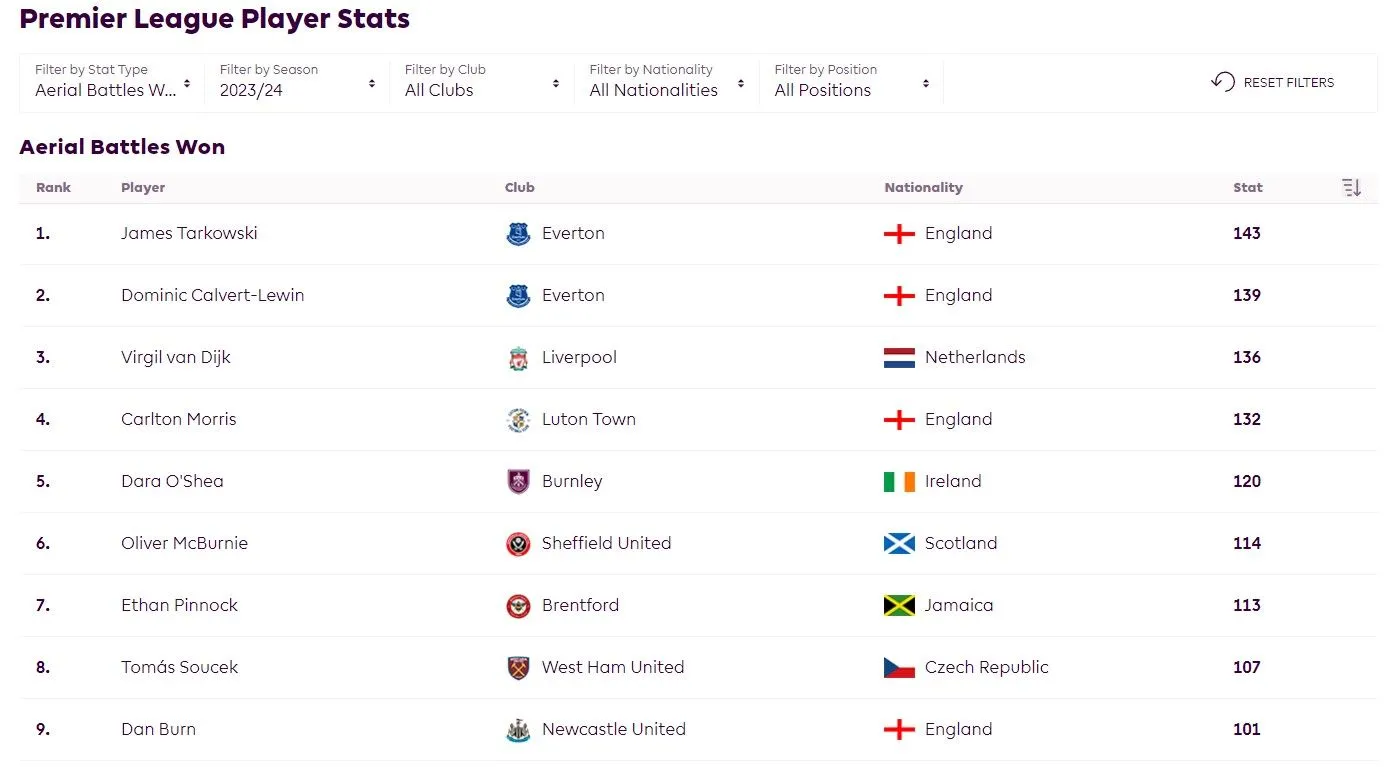
Task: Click the Brentford club crest icon
Action: pyautogui.click(x=518, y=606)
